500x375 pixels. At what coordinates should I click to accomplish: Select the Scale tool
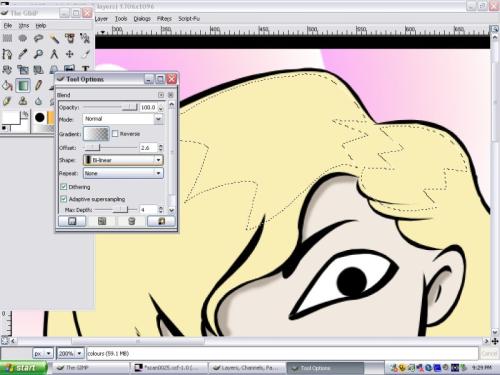pos(23,69)
